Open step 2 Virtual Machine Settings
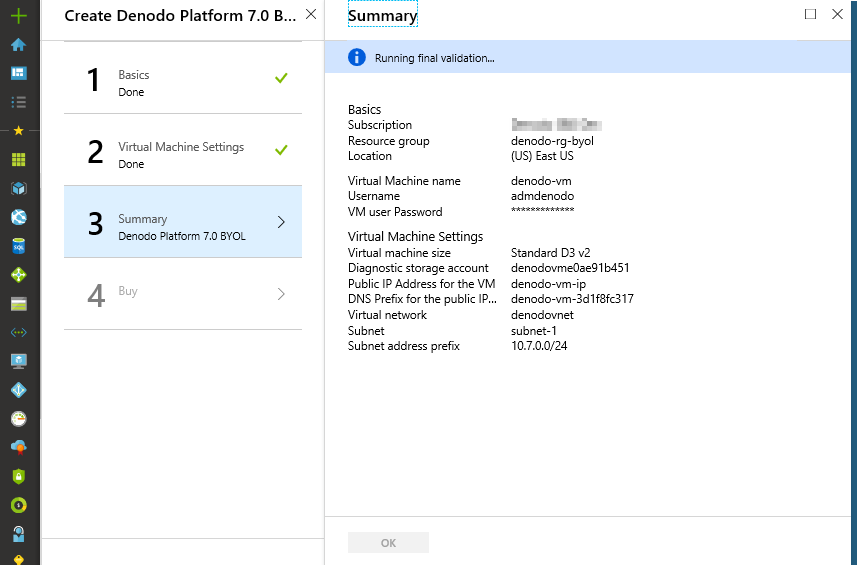857x565 pixels. coord(183,150)
